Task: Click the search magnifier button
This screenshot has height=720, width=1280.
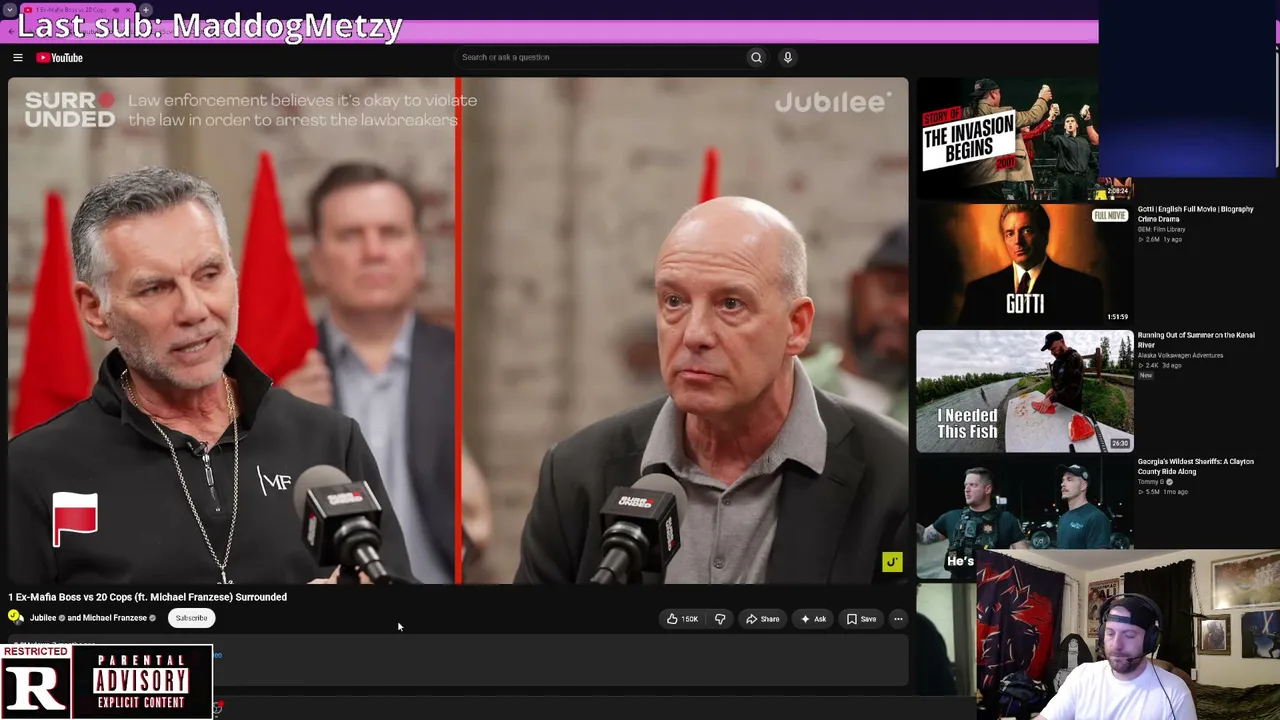Action: [756, 58]
